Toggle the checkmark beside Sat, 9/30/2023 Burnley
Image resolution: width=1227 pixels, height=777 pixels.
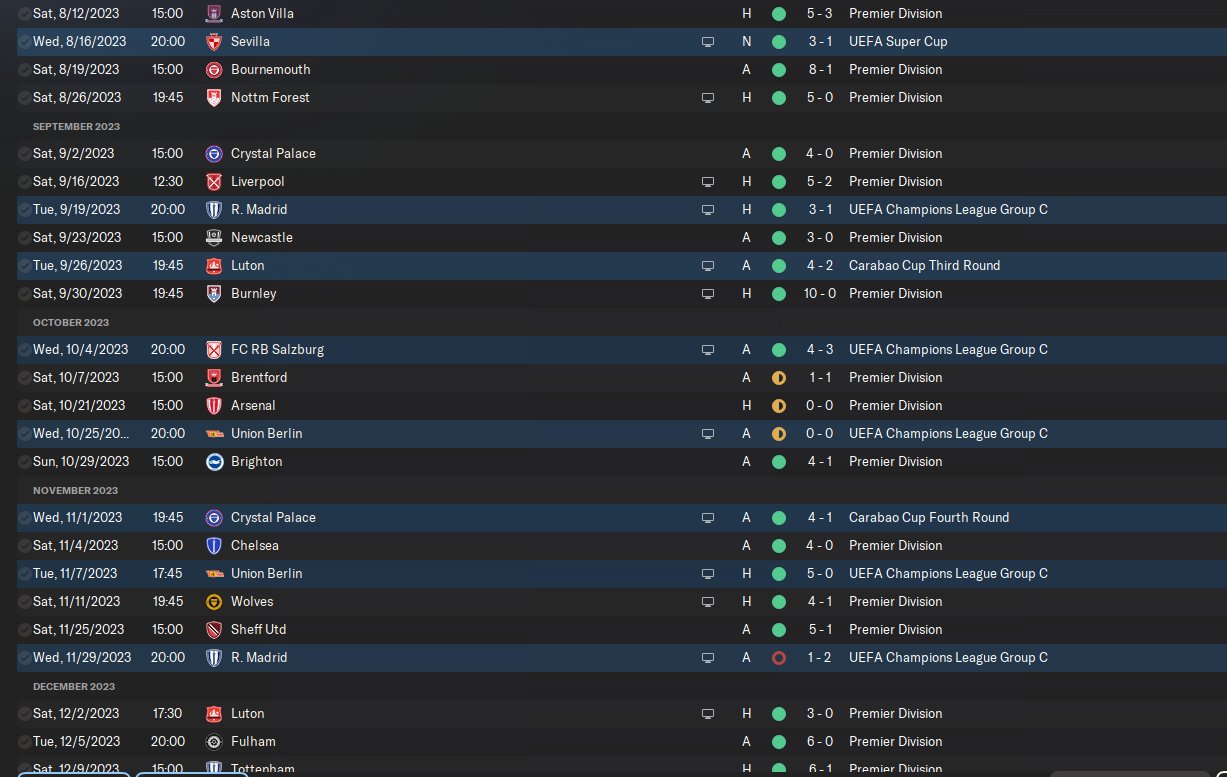[x=24, y=294]
